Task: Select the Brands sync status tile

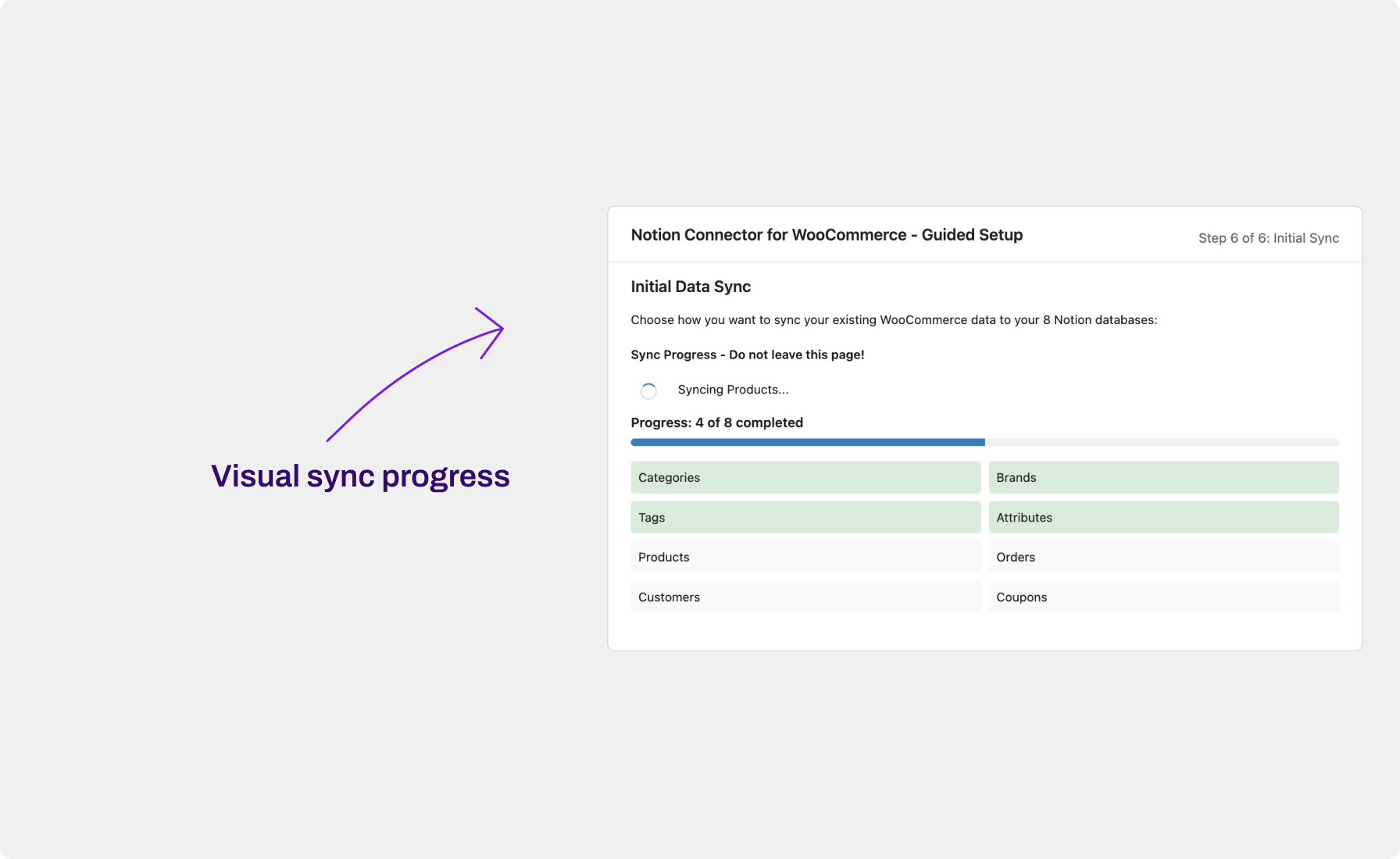Action: [1163, 477]
